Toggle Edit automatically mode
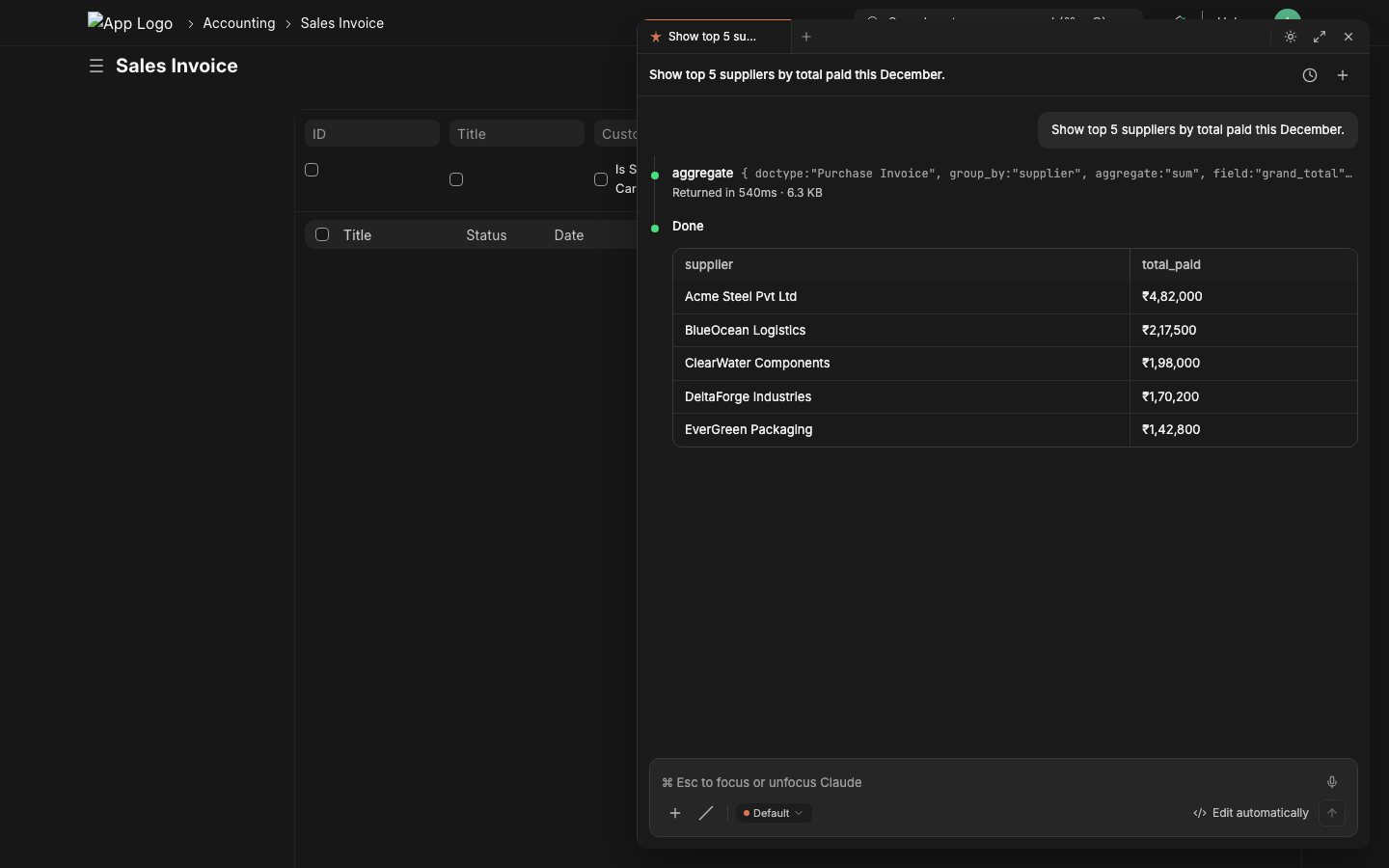The height and width of the screenshot is (868, 1389). pyautogui.click(x=1251, y=813)
